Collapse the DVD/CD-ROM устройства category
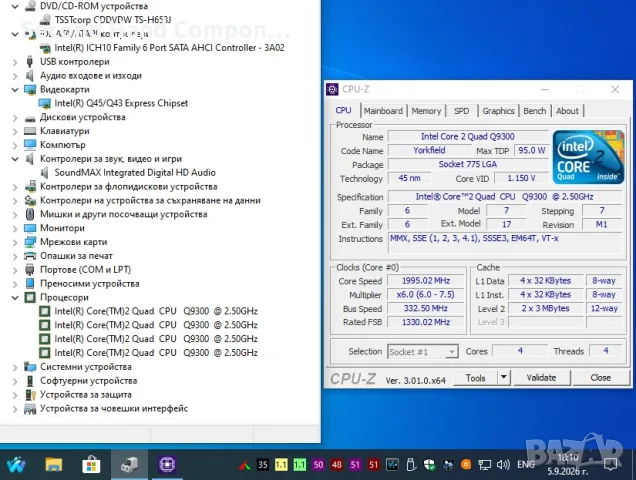 click(x=15, y=6)
